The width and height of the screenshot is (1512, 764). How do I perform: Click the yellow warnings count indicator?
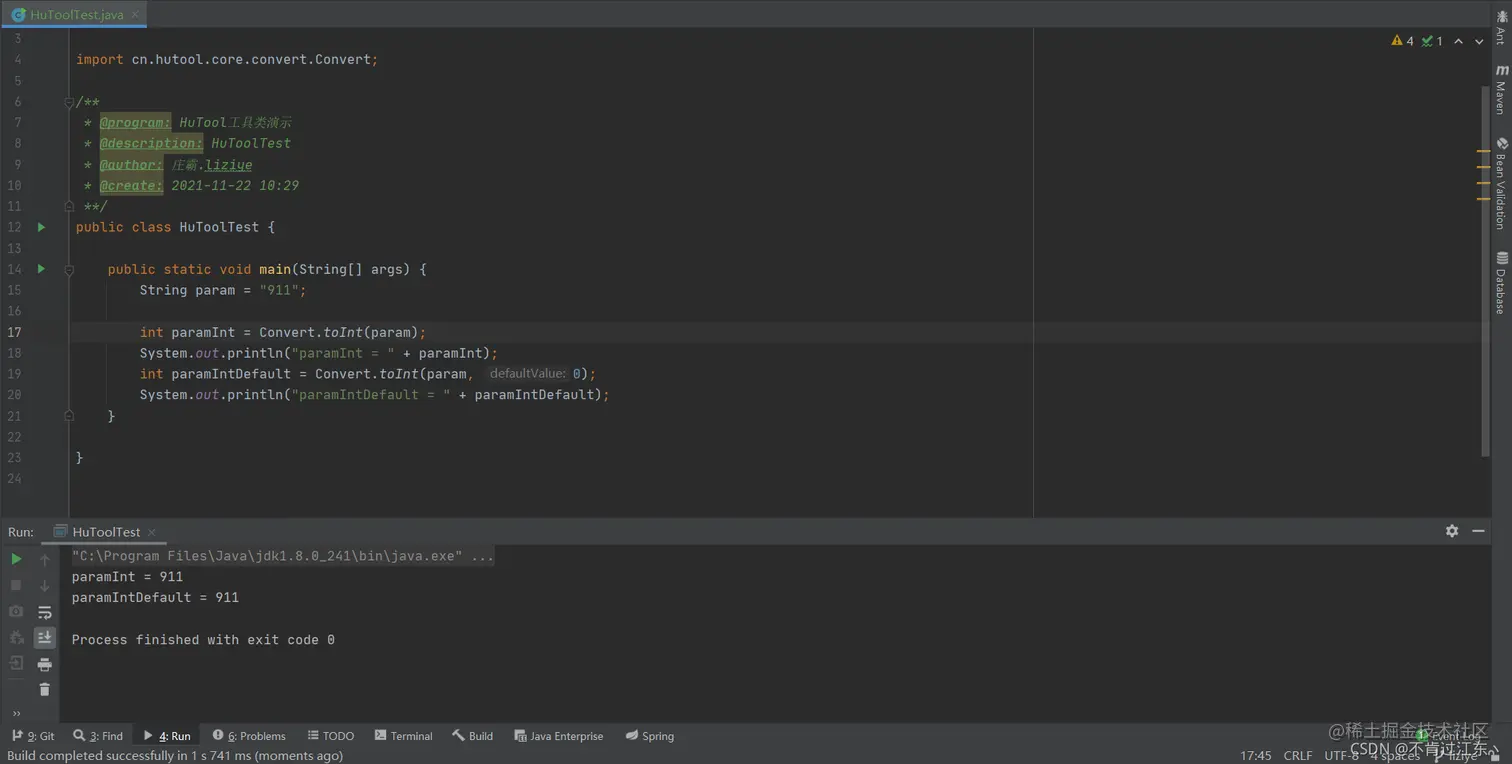point(1402,41)
